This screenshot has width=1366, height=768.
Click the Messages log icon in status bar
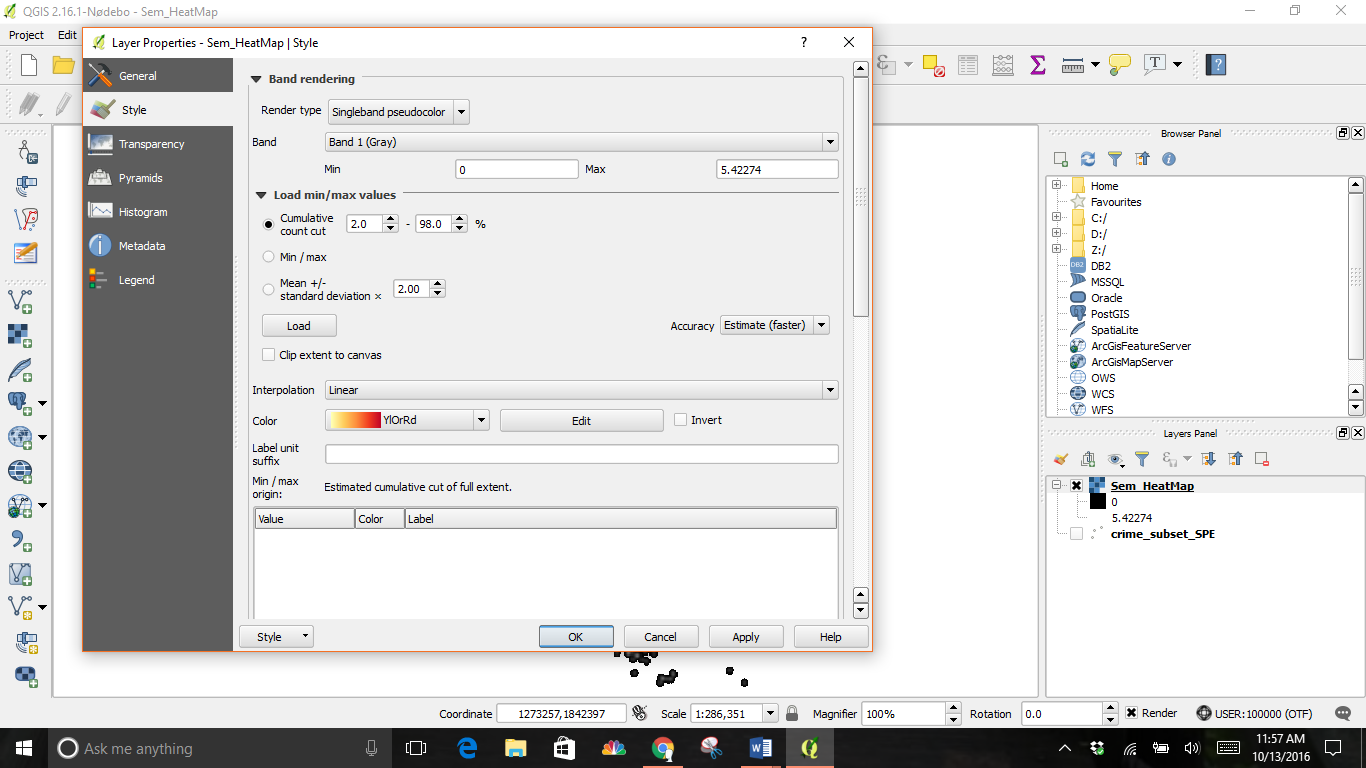[x=1343, y=713]
